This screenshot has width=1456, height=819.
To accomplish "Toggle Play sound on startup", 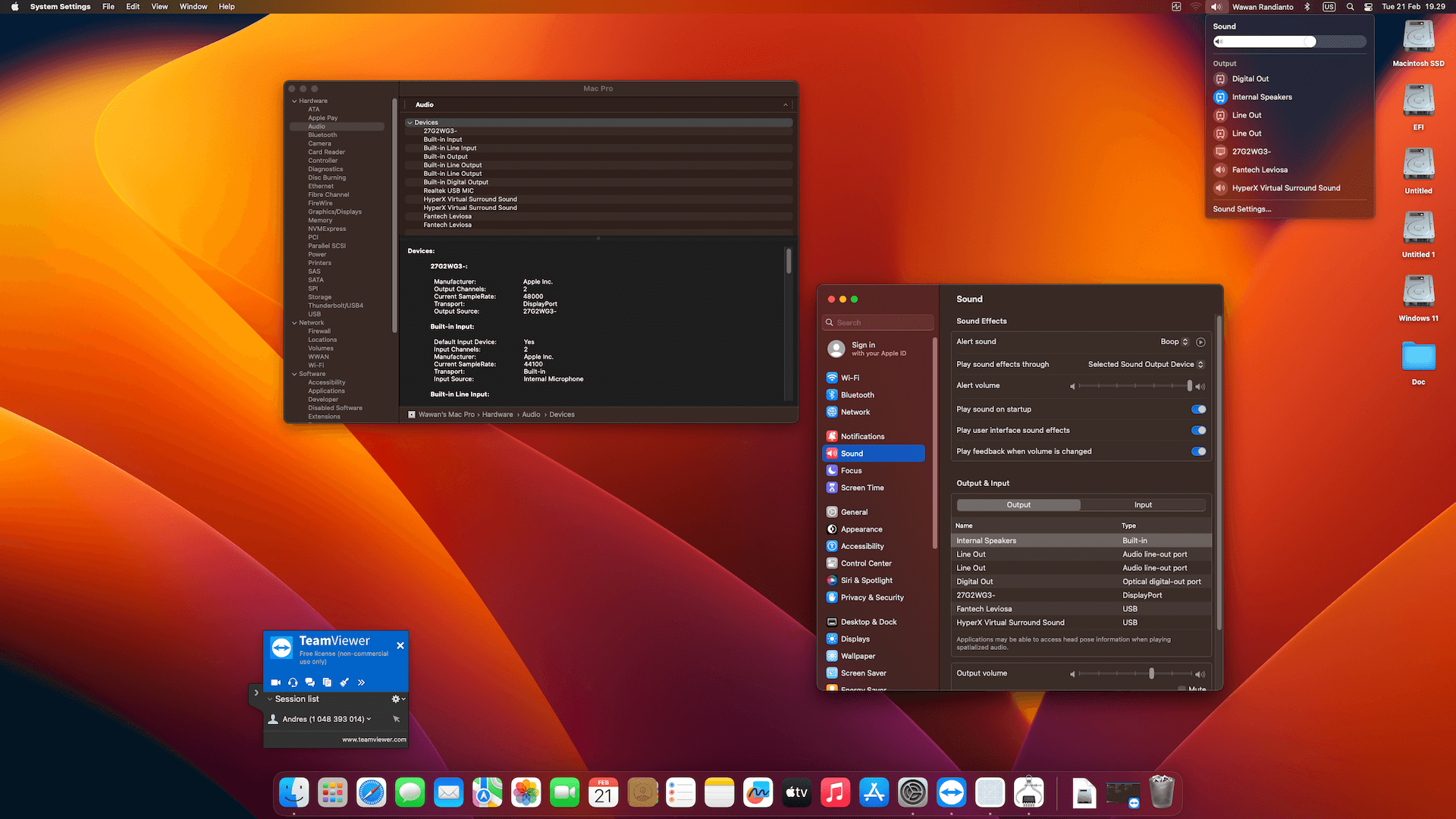I will tap(1198, 409).
